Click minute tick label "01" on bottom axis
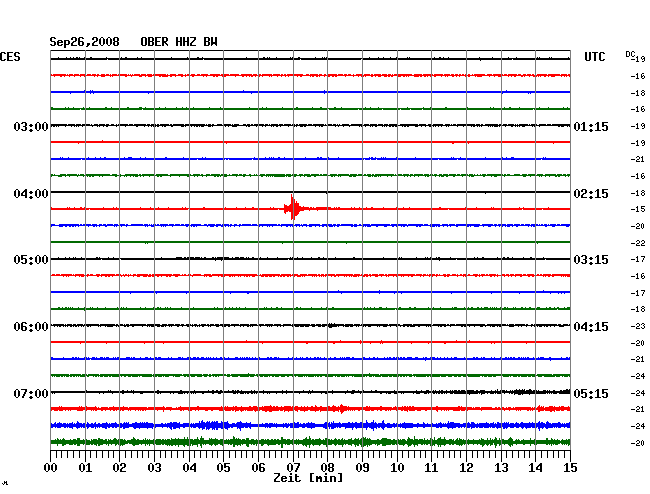The height and width of the screenshot is (494, 650). pos(85,468)
